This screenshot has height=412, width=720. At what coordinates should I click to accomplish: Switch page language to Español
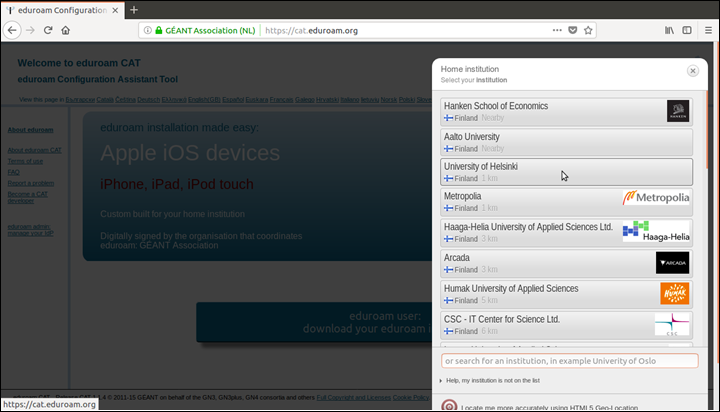click(x=233, y=100)
